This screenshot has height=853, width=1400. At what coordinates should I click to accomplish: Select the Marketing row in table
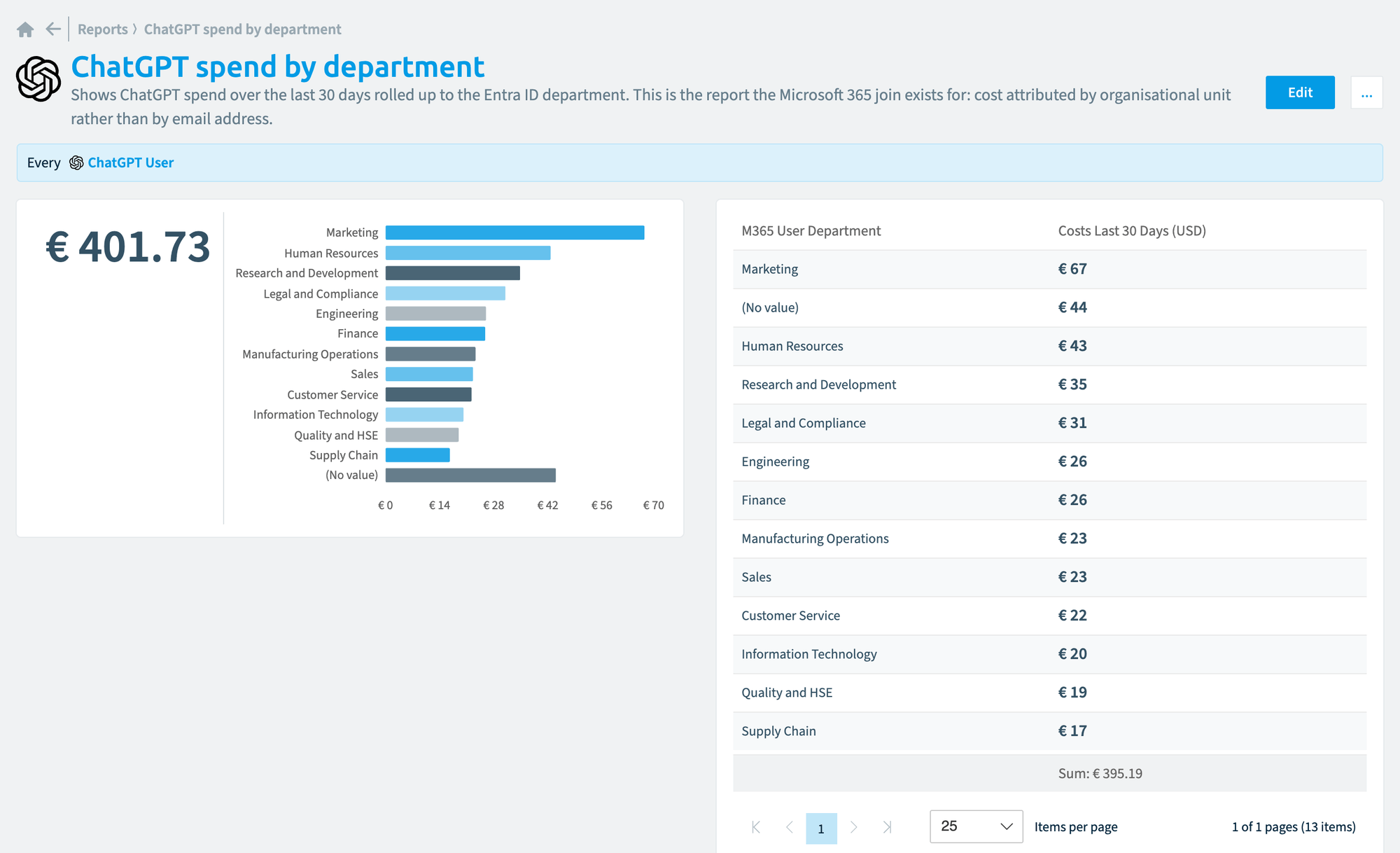[1049, 269]
